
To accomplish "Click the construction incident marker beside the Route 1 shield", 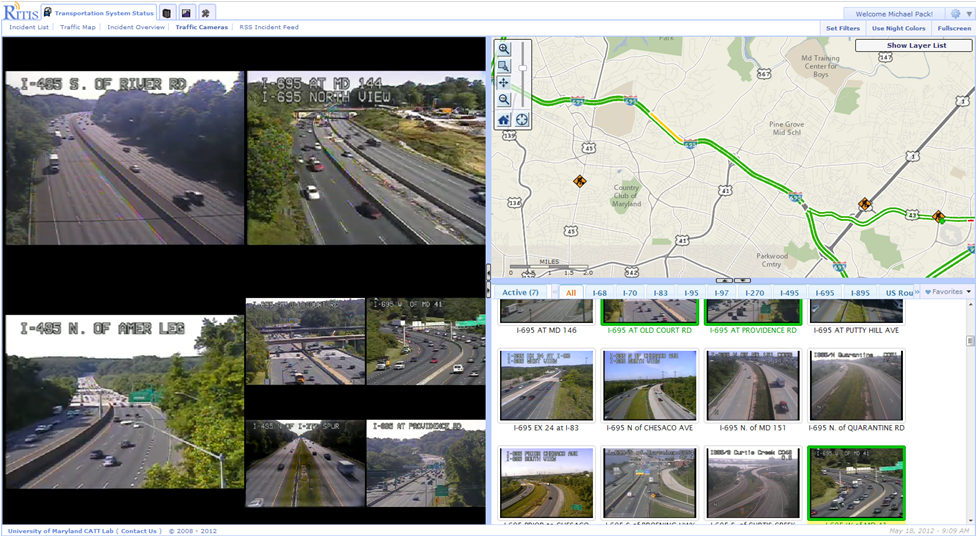I will (864, 204).
